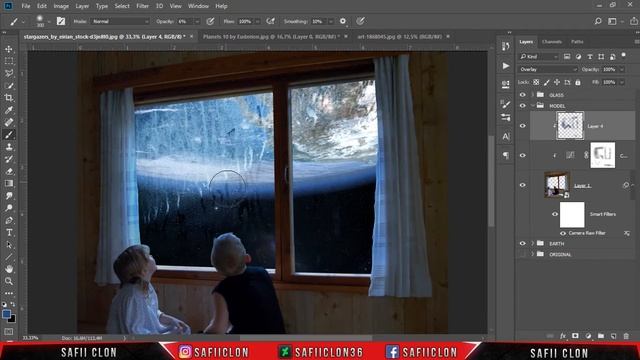Collapse the MODEL group
Image resolution: width=640 pixels, height=360 pixels.
click(533, 106)
